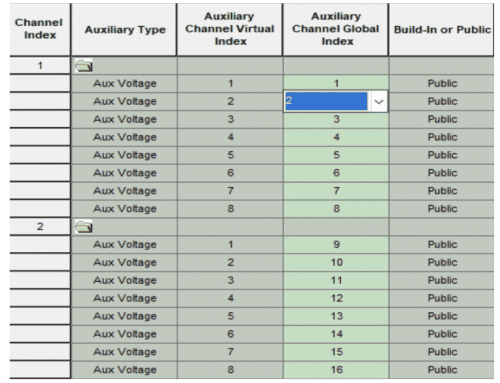Click Global Index cell with value 5

pos(336,155)
